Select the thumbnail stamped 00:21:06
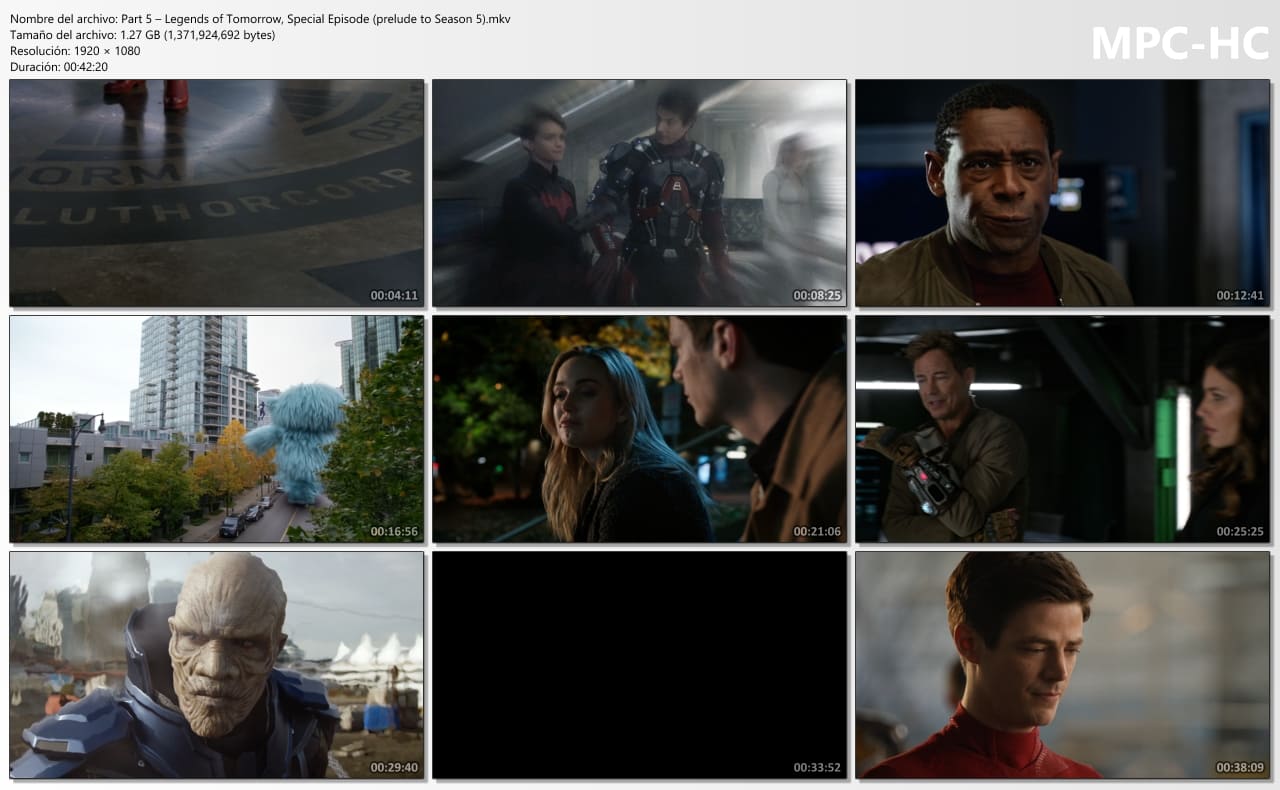 pyautogui.click(x=639, y=429)
